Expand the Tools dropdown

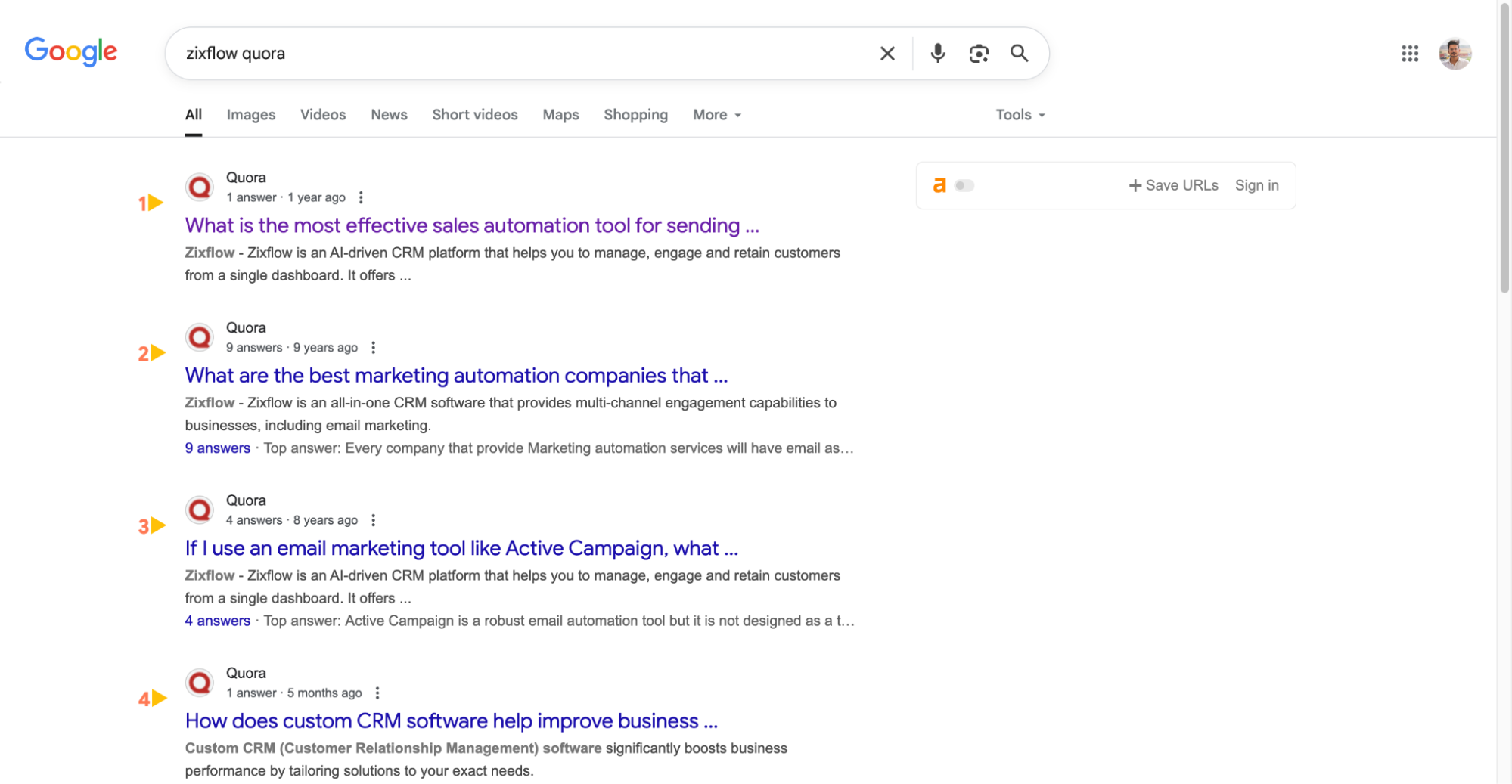pos(1019,114)
